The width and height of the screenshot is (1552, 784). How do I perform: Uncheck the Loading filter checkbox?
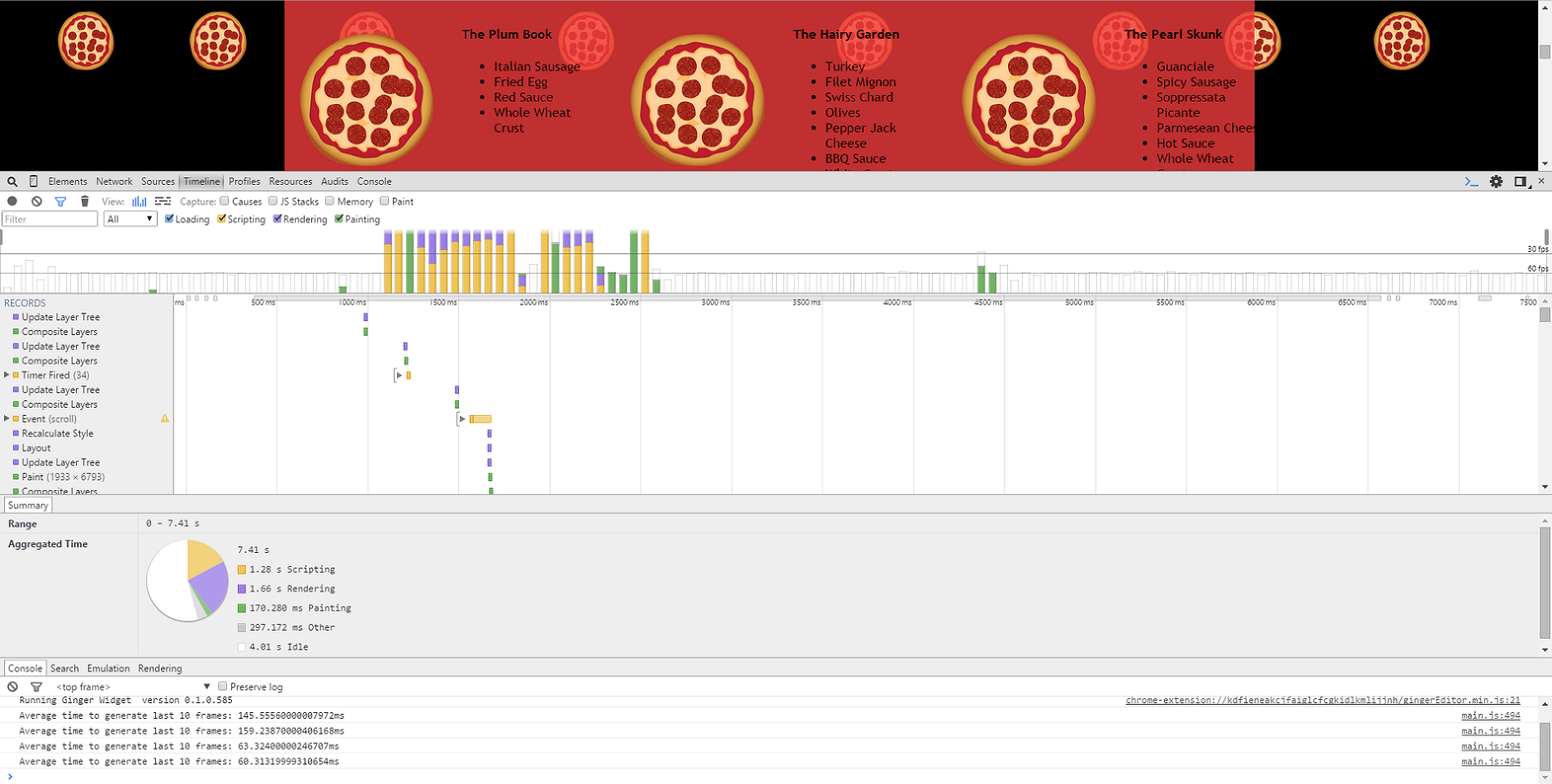click(x=169, y=219)
